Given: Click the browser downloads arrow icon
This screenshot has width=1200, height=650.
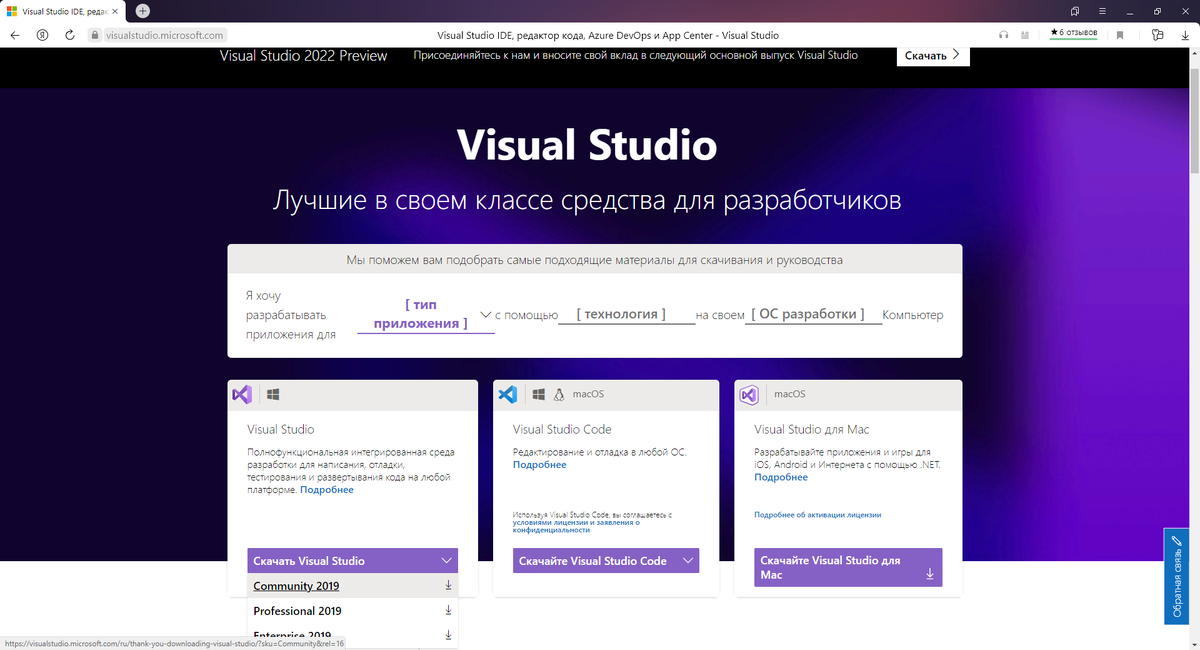Looking at the screenshot, I should pos(1186,34).
